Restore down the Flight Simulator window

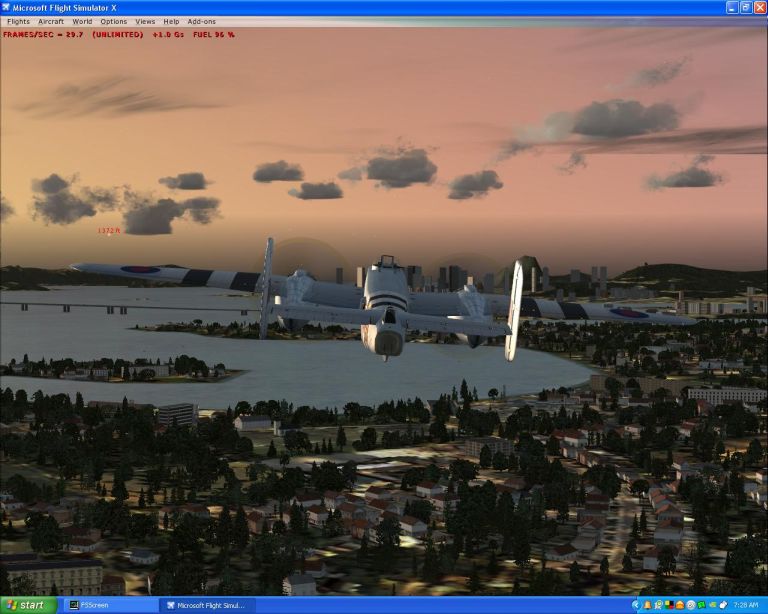coord(745,7)
